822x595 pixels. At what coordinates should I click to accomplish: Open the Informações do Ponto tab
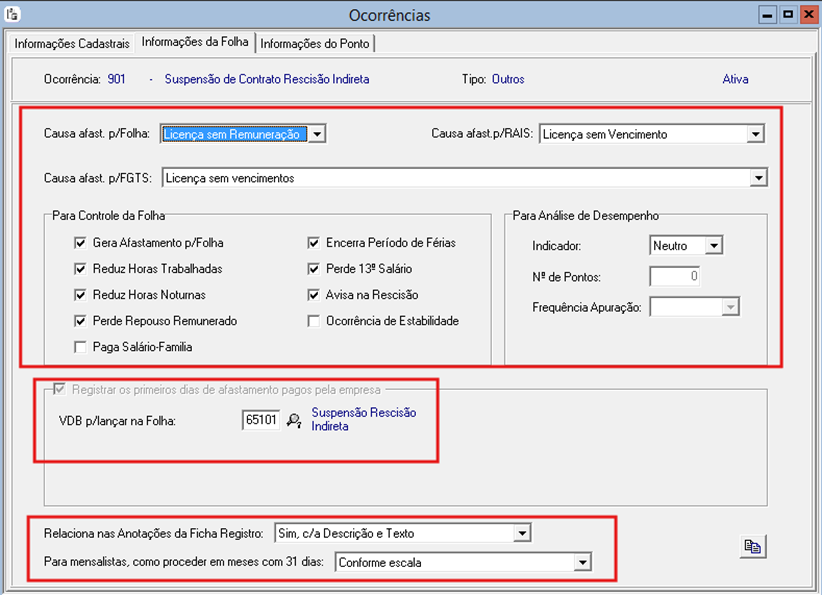tap(315, 44)
